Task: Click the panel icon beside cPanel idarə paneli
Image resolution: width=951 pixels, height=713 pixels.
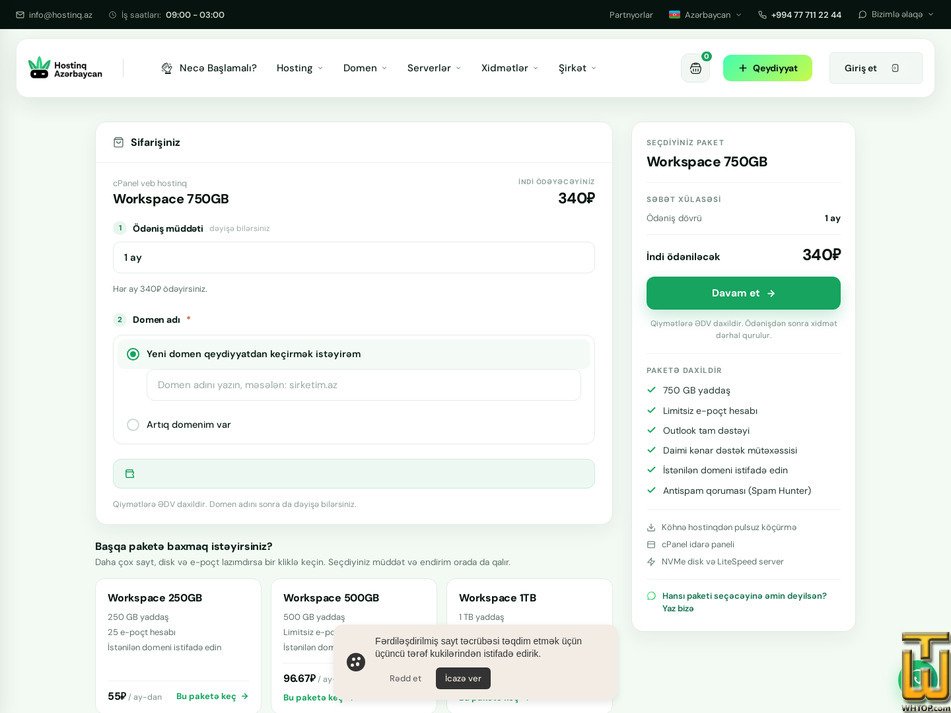Action: point(651,544)
